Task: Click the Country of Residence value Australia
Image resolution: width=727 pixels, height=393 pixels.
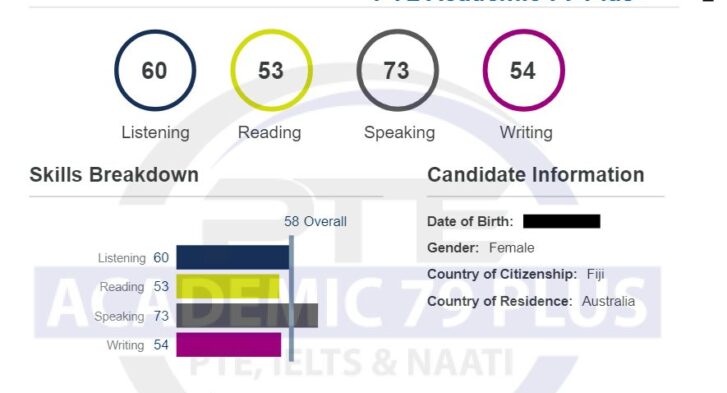Action: (608, 301)
